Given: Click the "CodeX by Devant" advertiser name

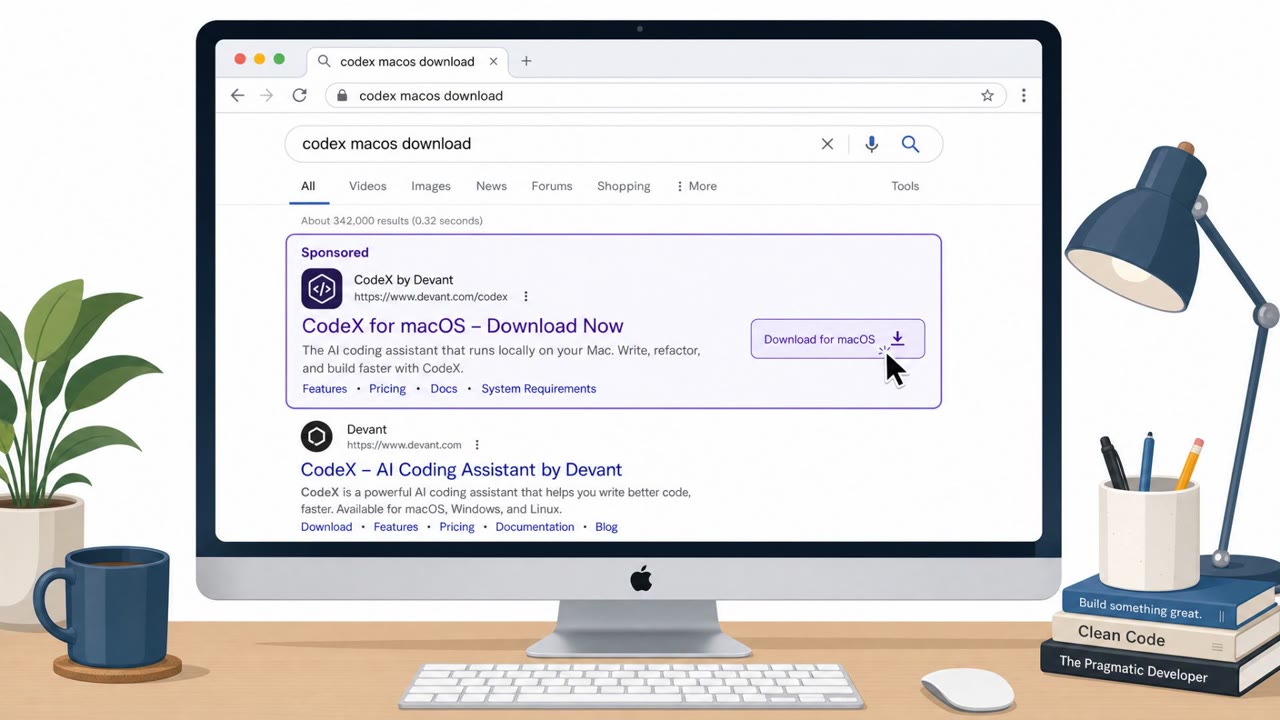Looking at the screenshot, I should click(x=404, y=280).
